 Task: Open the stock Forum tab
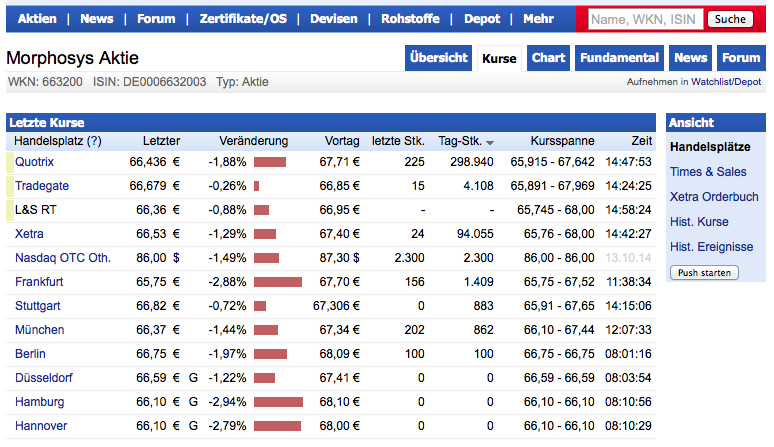741,58
